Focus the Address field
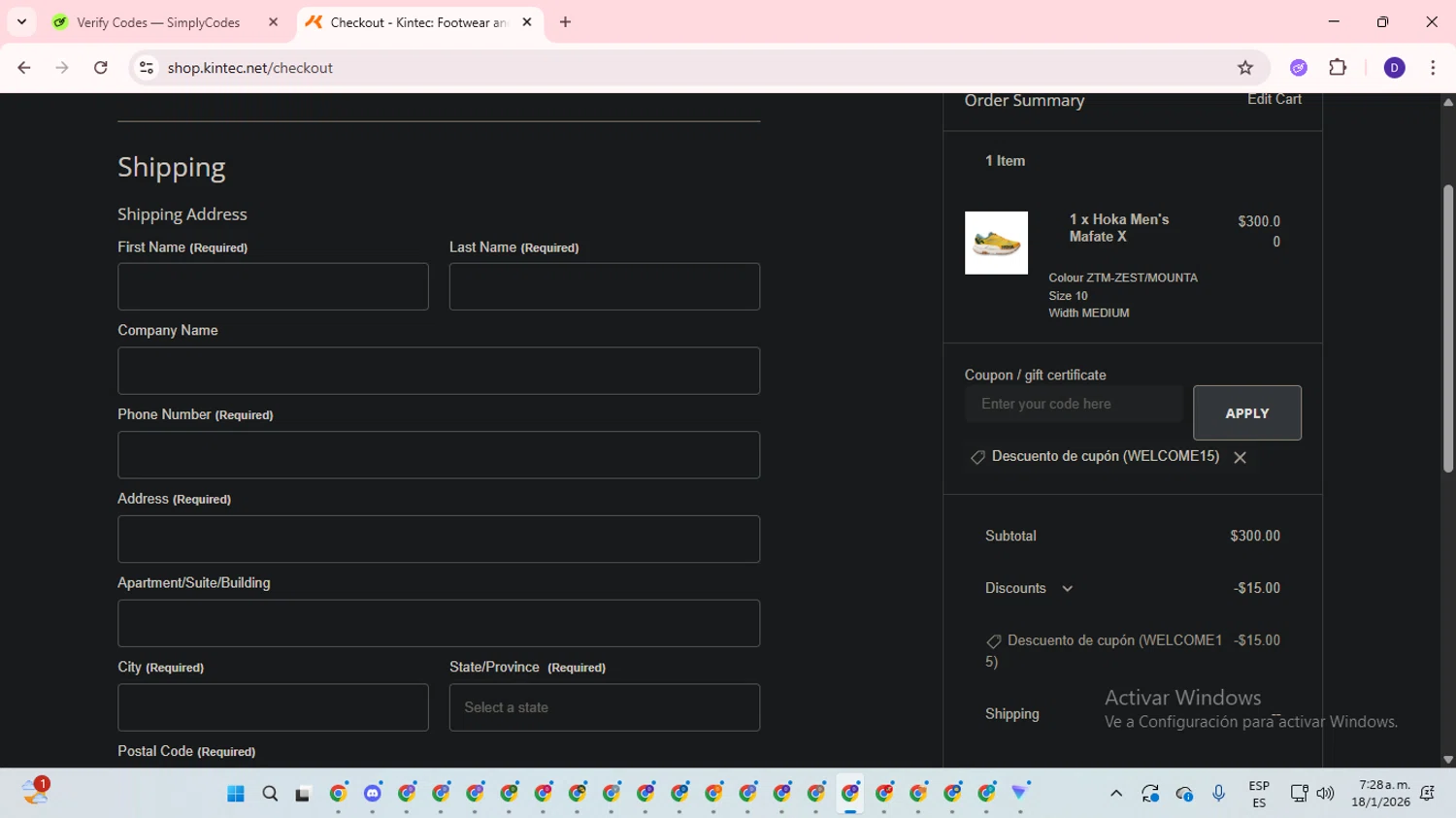1456x818 pixels. point(439,539)
